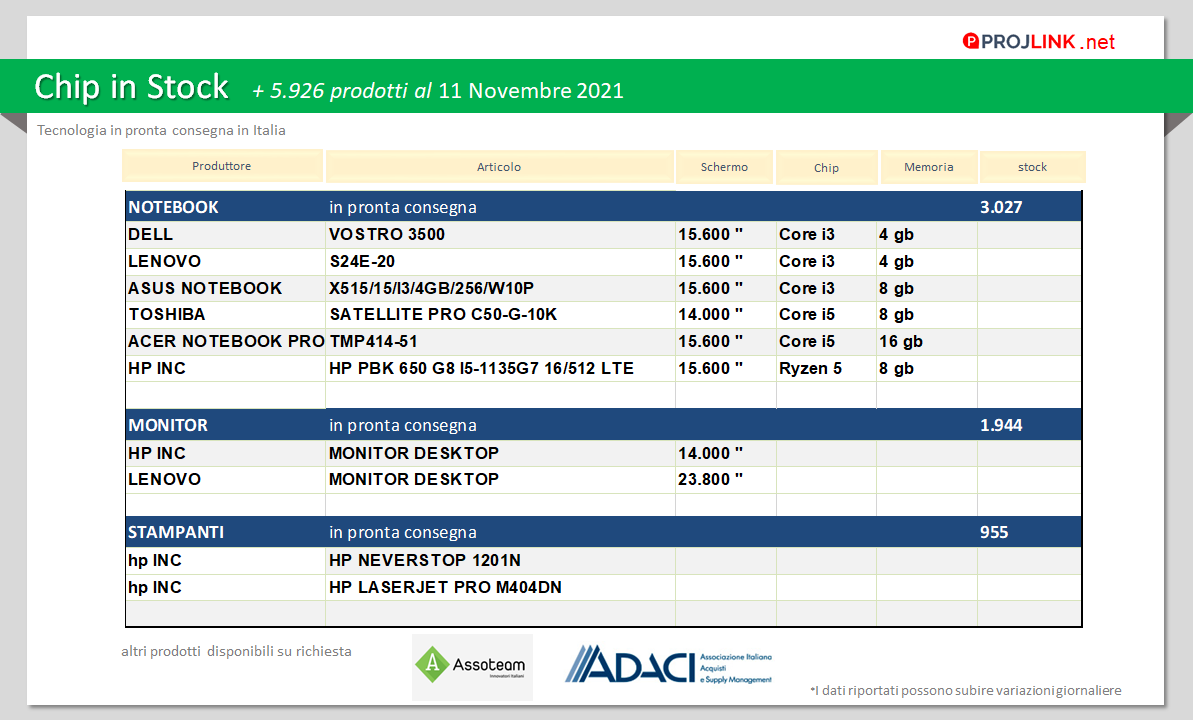This screenshot has height=720, width=1193.
Task: Click the Assoteam logo
Action: [x=472, y=667]
